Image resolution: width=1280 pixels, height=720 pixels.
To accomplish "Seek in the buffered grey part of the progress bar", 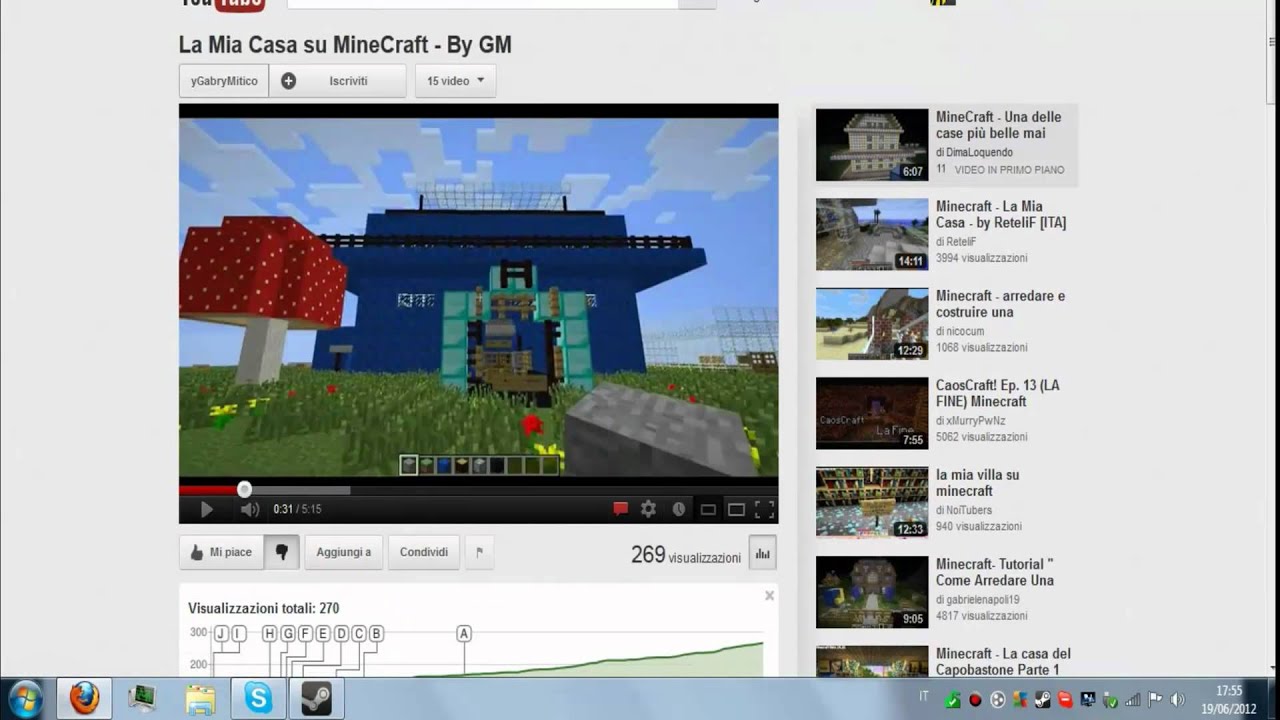I will point(300,490).
